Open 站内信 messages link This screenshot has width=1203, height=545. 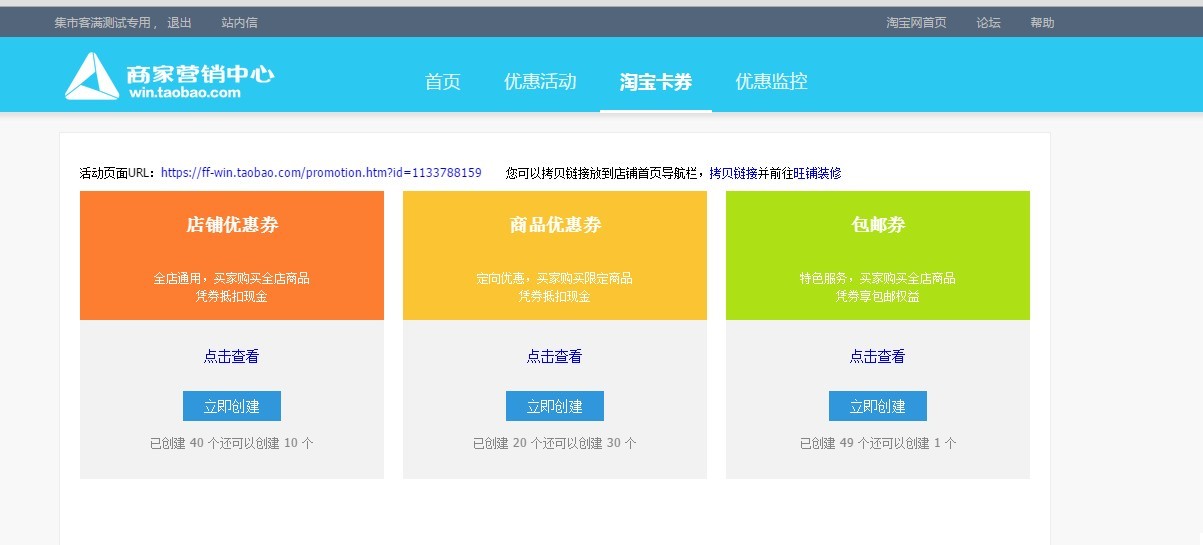tap(239, 22)
